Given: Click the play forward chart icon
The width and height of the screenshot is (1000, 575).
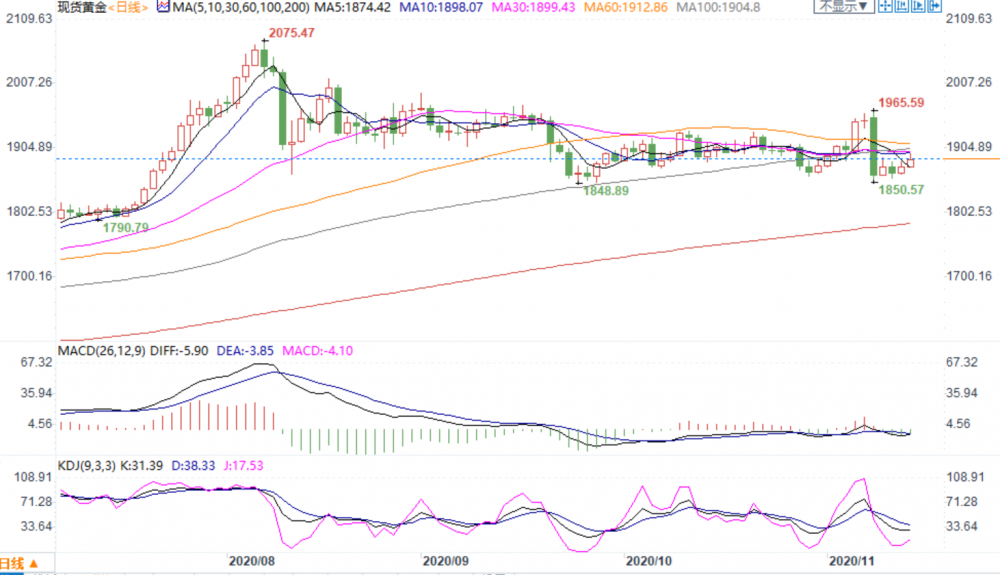Looking at the screenshot, I should [918, 6].
